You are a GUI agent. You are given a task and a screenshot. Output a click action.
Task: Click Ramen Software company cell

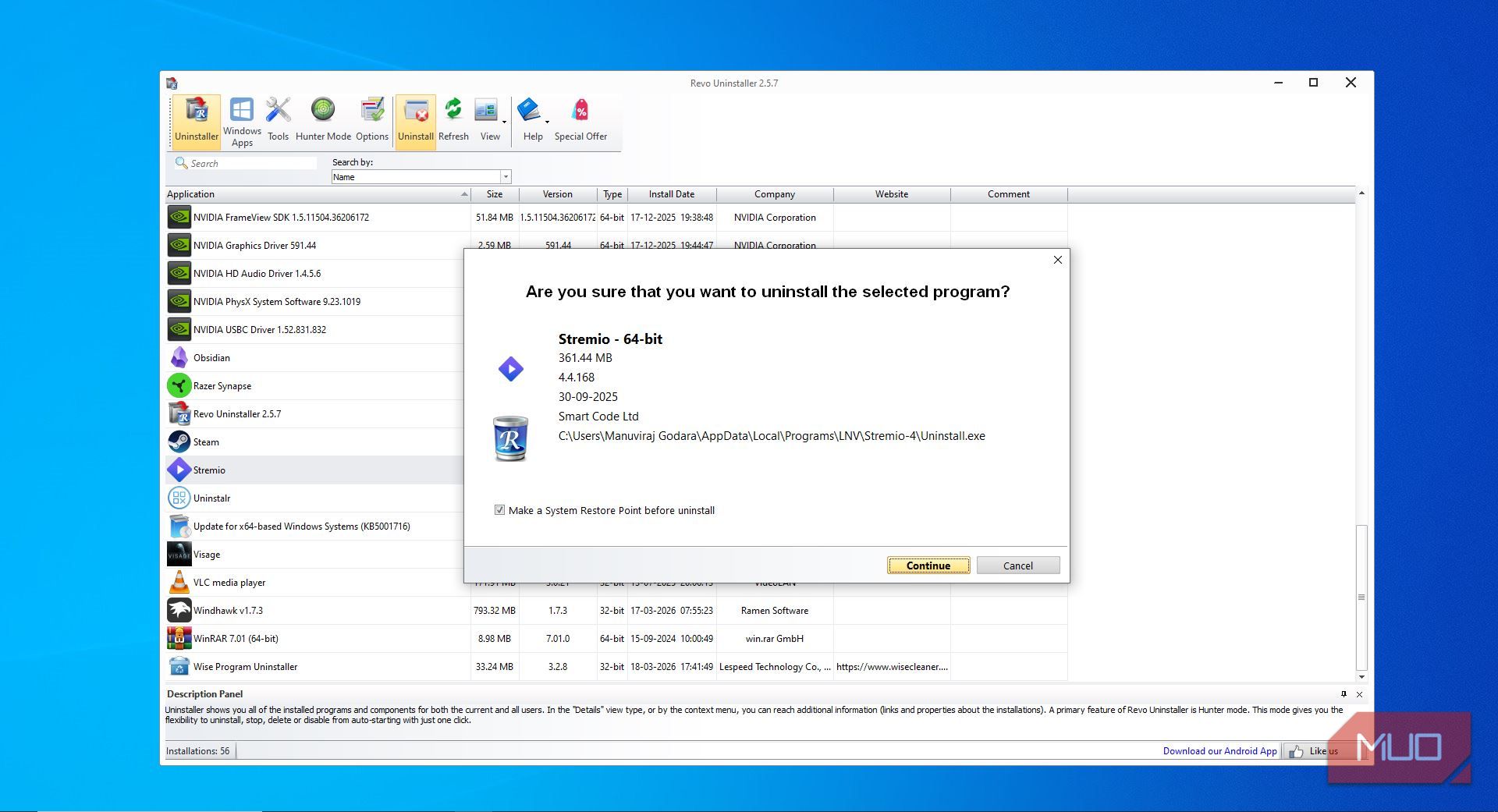(x=775, y=610)
